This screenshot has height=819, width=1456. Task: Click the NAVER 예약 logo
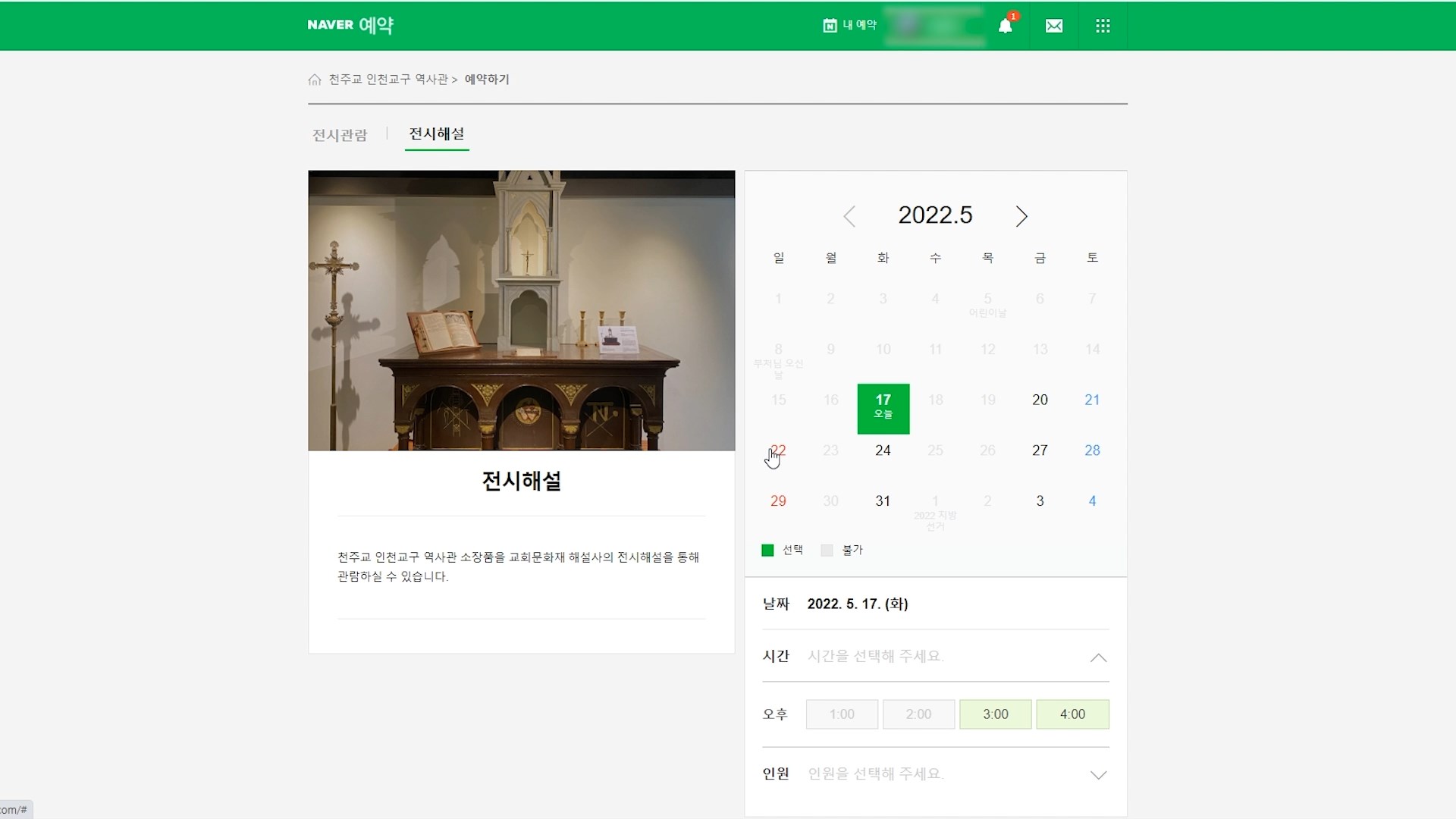click(350, 25)
